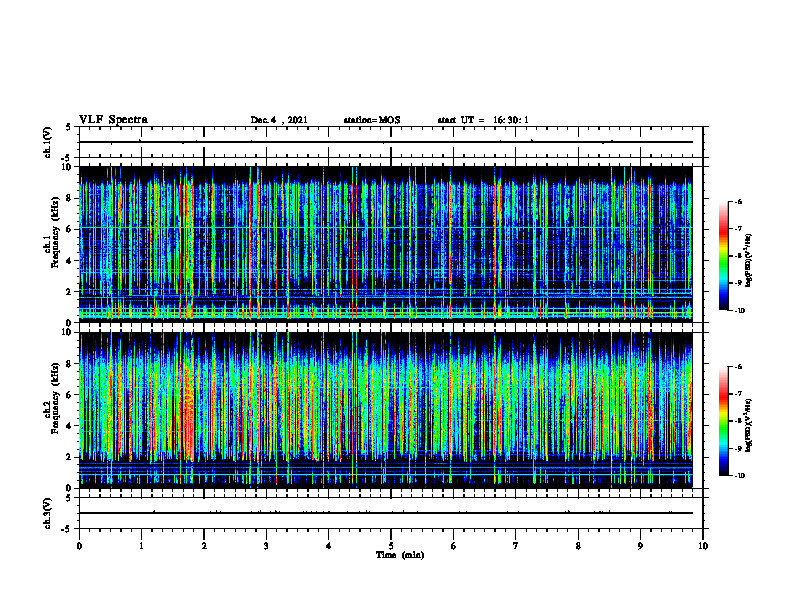Click the ch.2 spectrogram panel
The width and height of the screenshot is (792, 612).
pyautogui.click(x=386, y=410)
